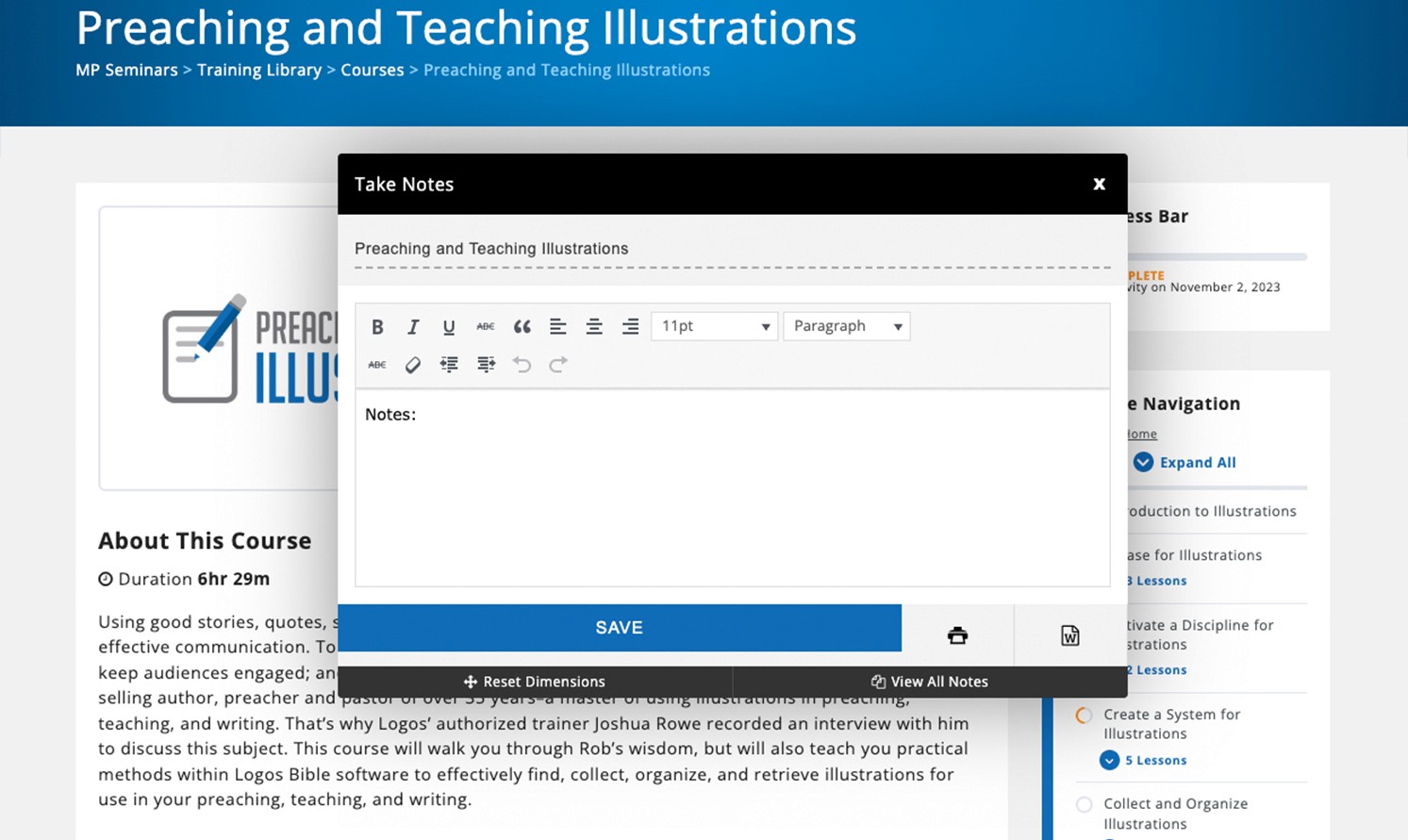Center align the note text

(x=594, y=326)
